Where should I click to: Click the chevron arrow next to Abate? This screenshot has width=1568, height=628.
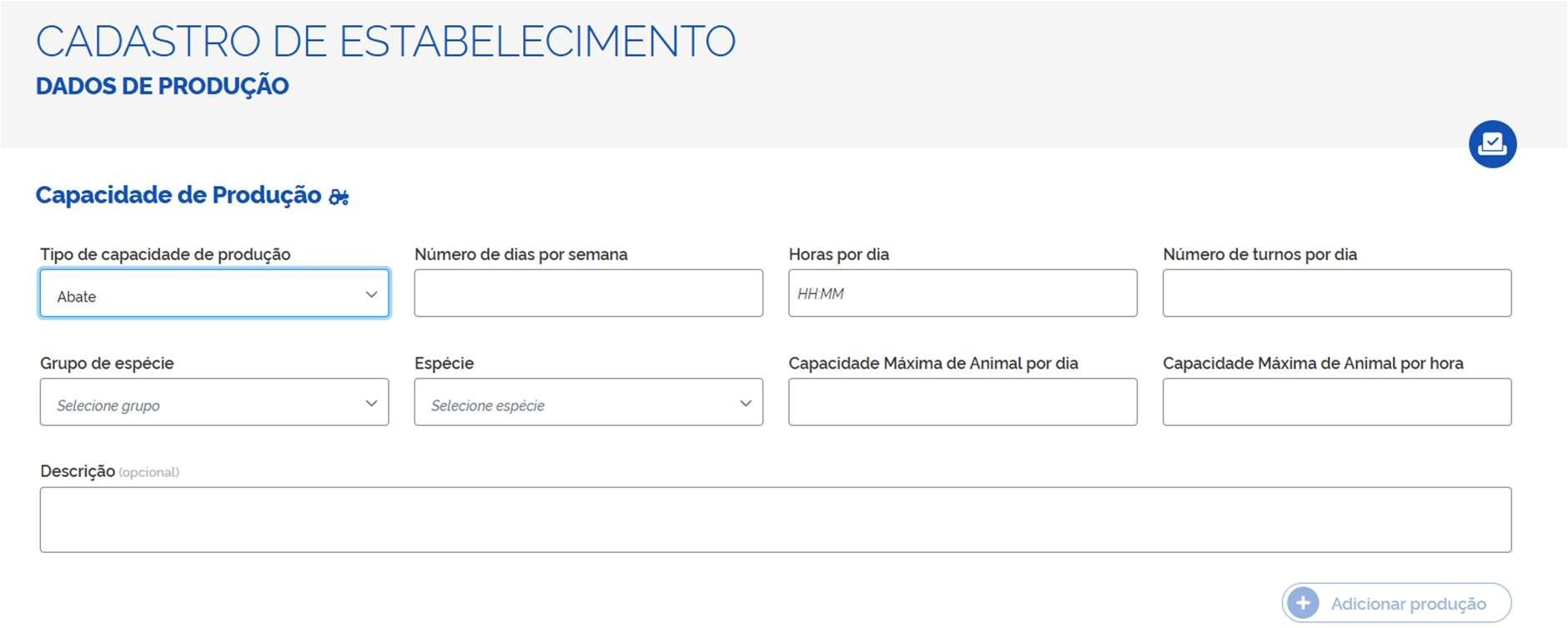371,294
